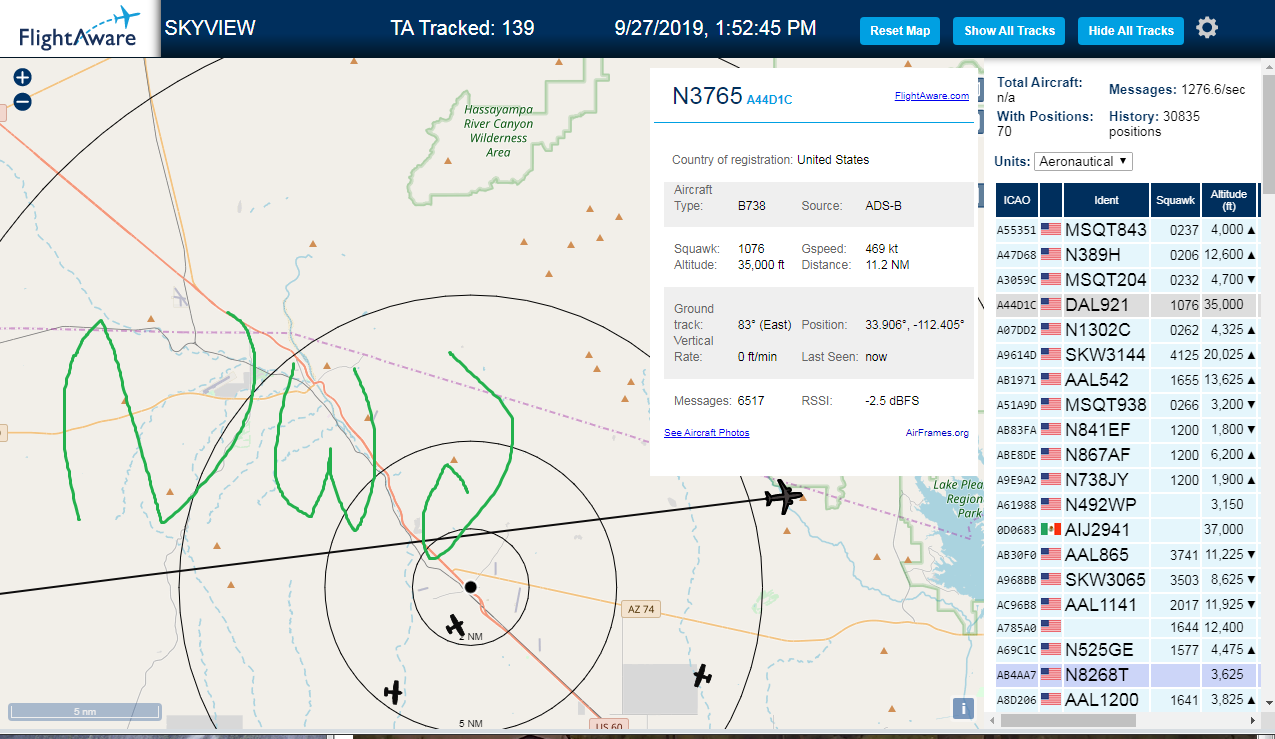Select the MSQT843 row
Viewport: 1275px width, 739px height.
pyautogui.click(x=1126, y=230)
